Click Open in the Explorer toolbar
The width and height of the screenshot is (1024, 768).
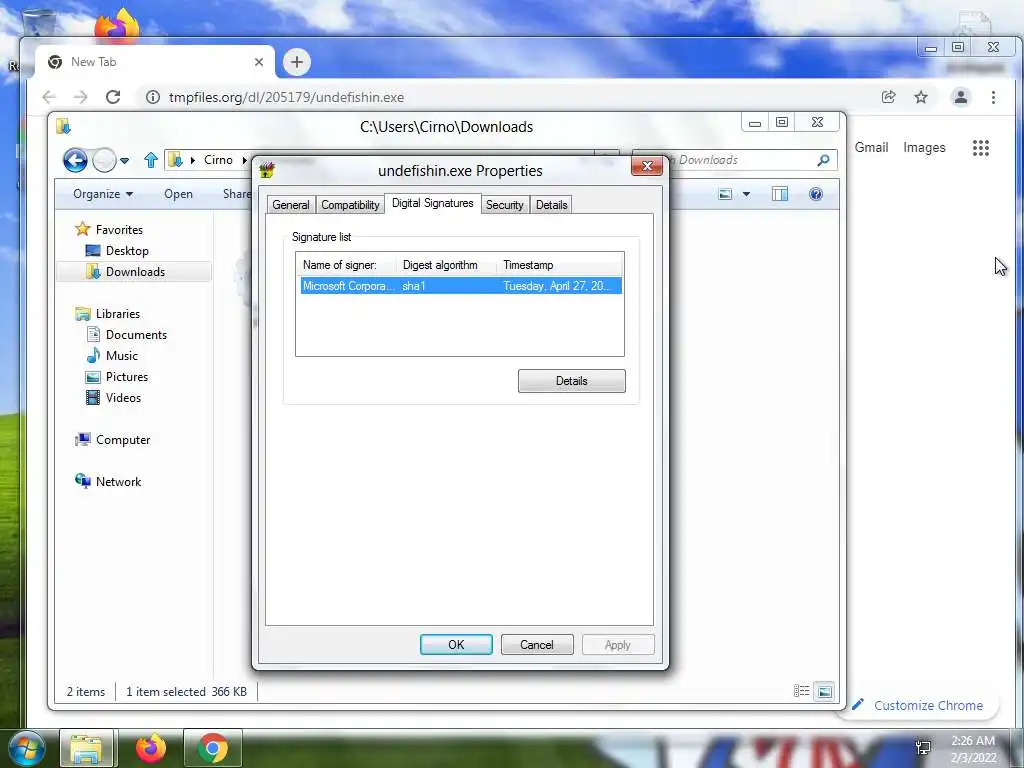pyautogui.click(x=178, y=194)
